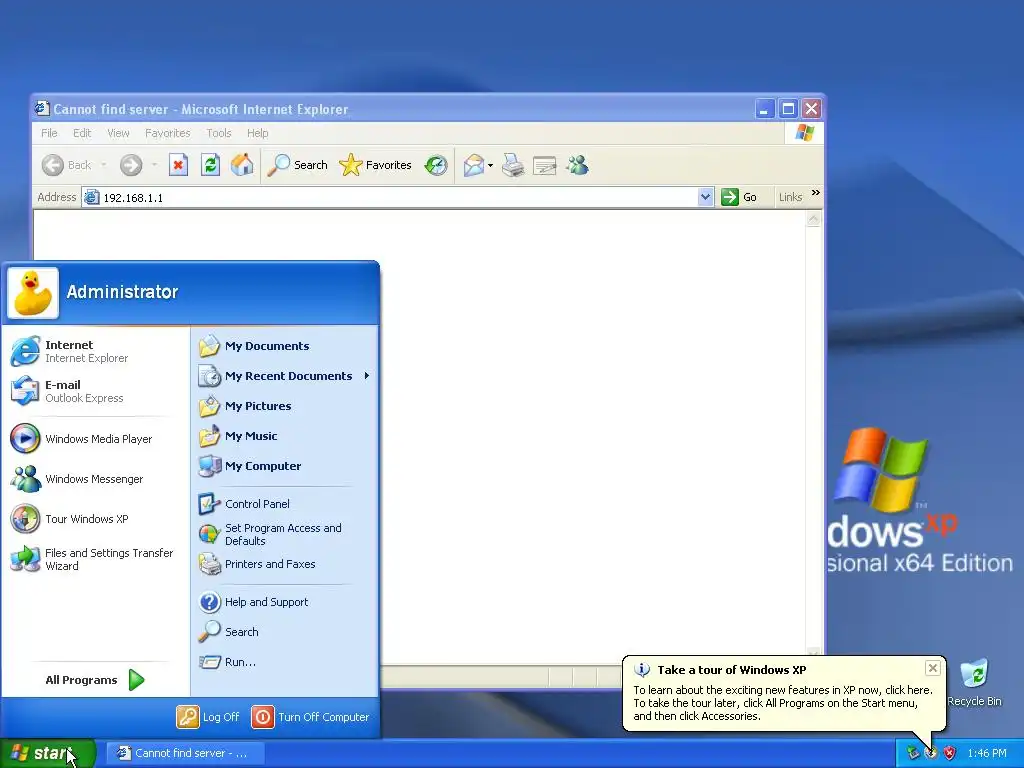Click Turn Off Computer button
Image resolution: width=1024 pixels, height=768 pixels.
[311, 717]
